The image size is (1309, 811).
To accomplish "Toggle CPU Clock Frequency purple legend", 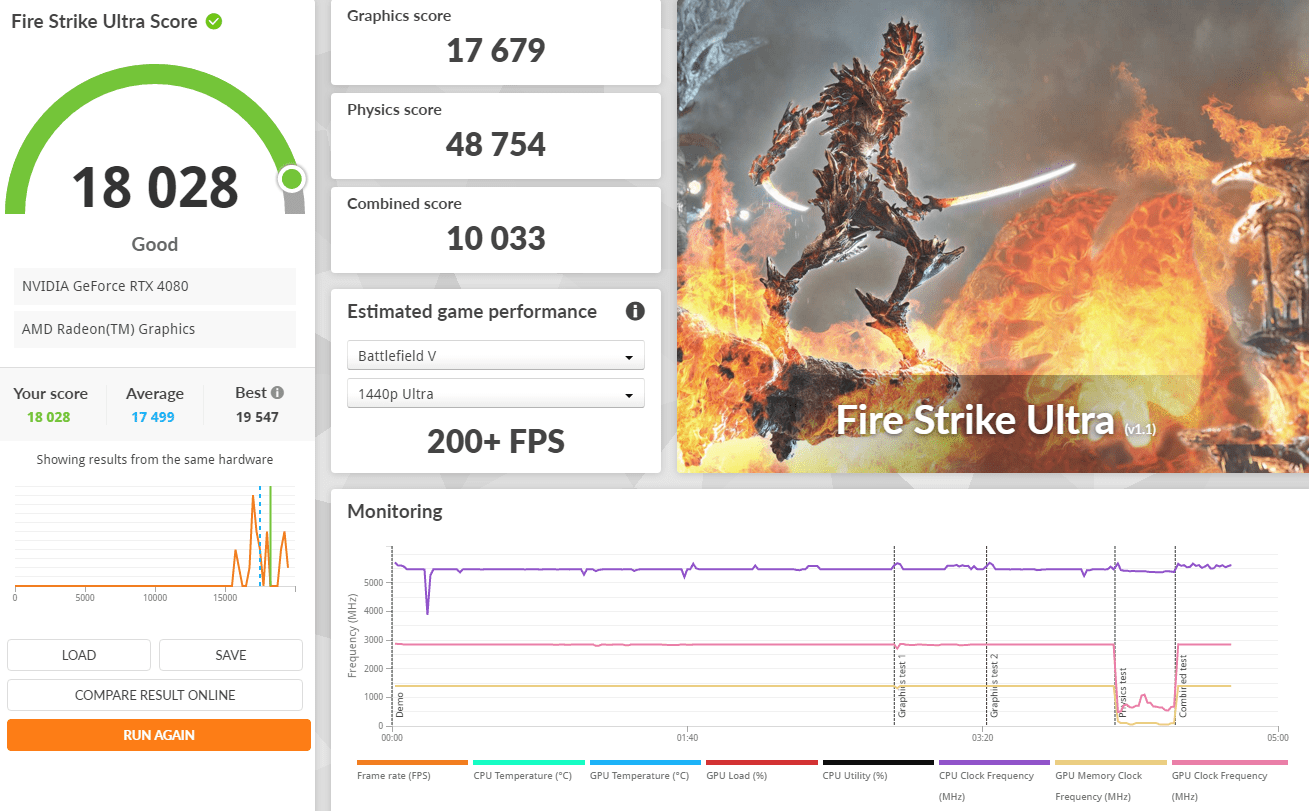I will coord(994,762).
